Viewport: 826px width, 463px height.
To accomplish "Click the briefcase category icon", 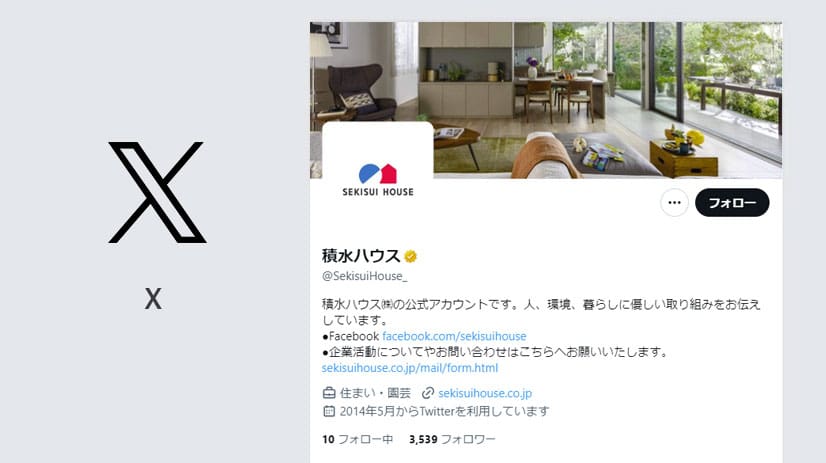I will (329, 393).
